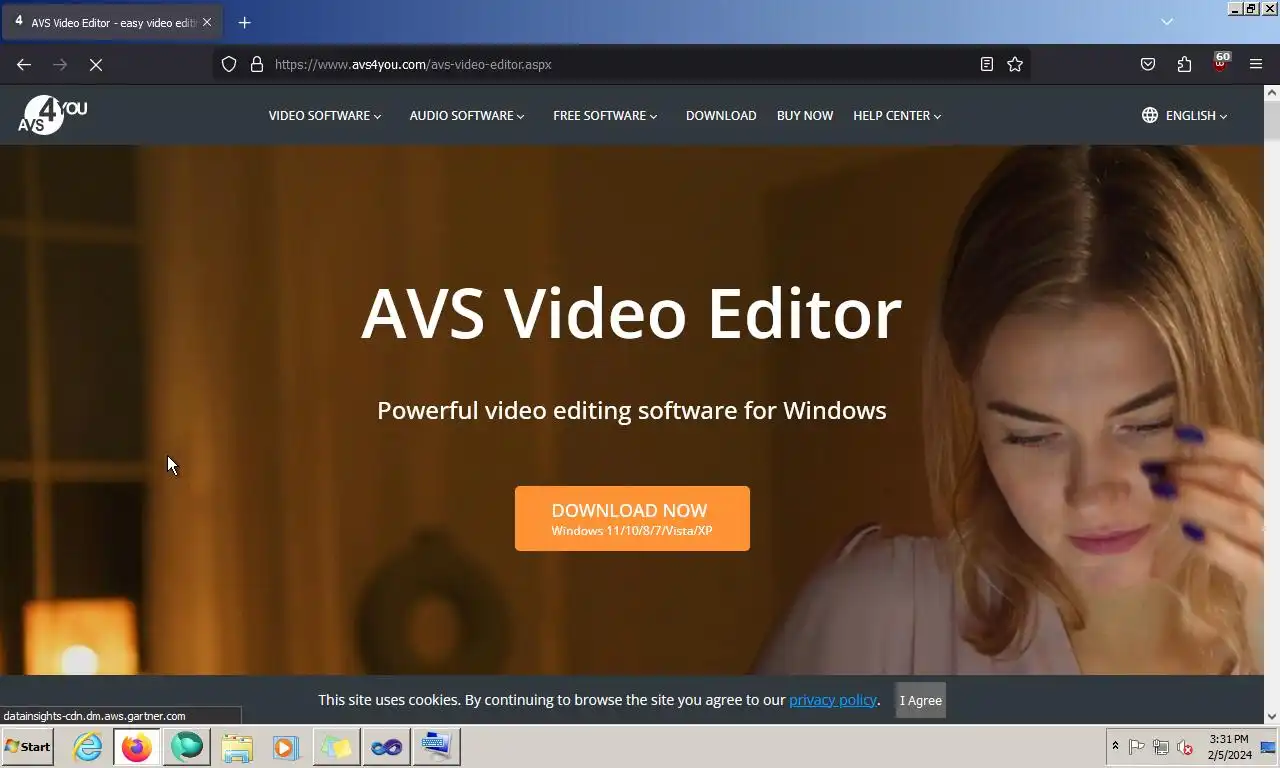1280x768 pixels.
Task: Open the privacy policy link
Action: pos(833,700)
